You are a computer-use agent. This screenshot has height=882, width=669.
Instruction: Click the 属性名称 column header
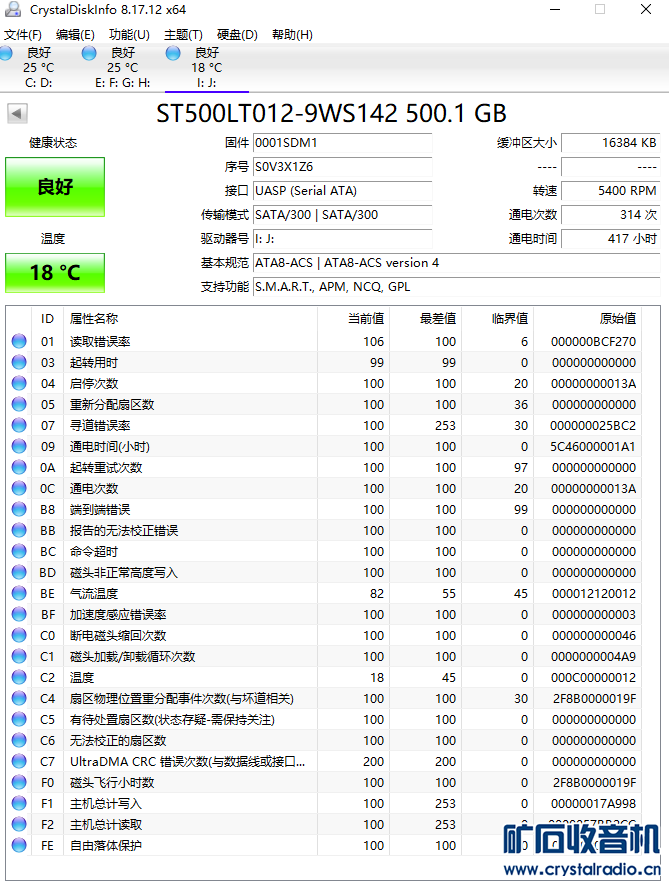[191, 318]
